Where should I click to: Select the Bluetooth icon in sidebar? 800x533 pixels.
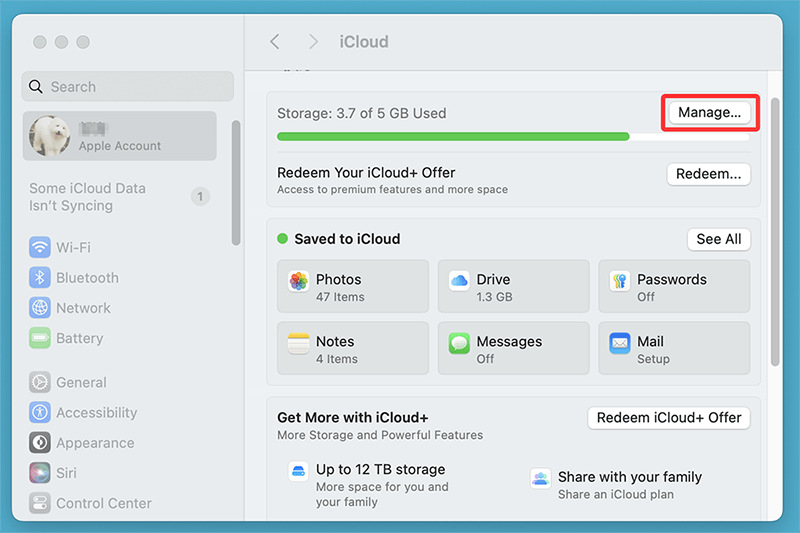tap(39, 277)
